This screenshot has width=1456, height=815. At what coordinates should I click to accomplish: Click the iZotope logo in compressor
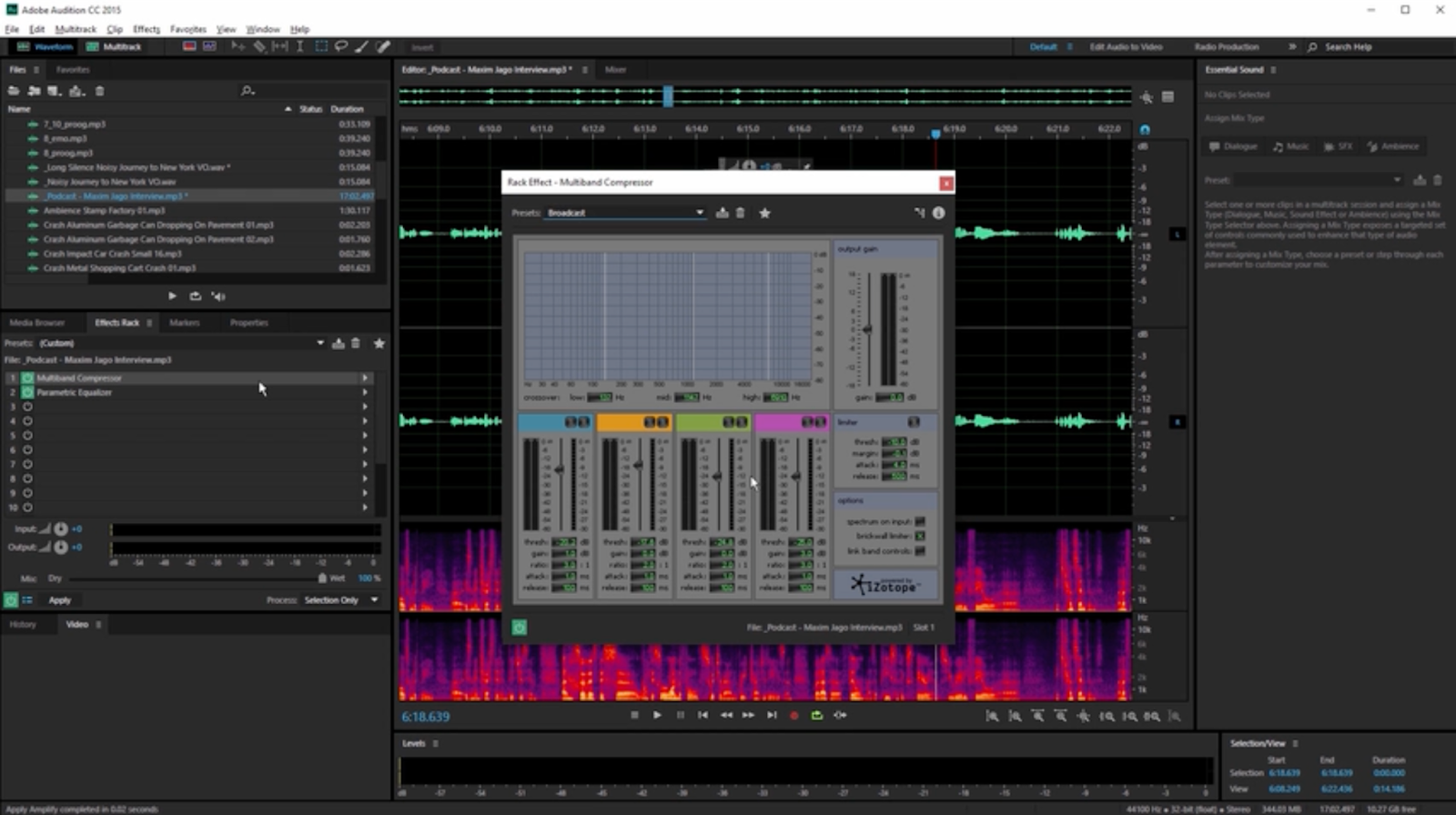[885, 585]
